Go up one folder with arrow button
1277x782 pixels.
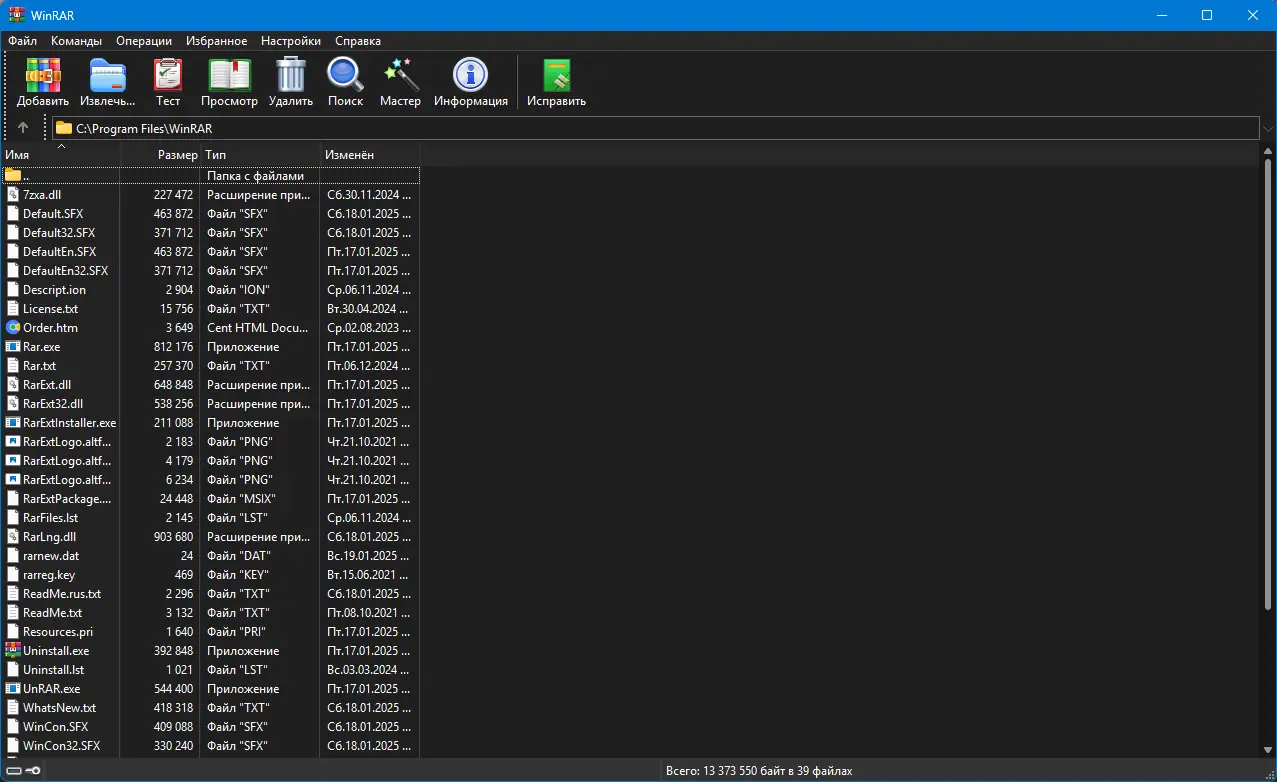pyautogui.click(x=24, y=128)
